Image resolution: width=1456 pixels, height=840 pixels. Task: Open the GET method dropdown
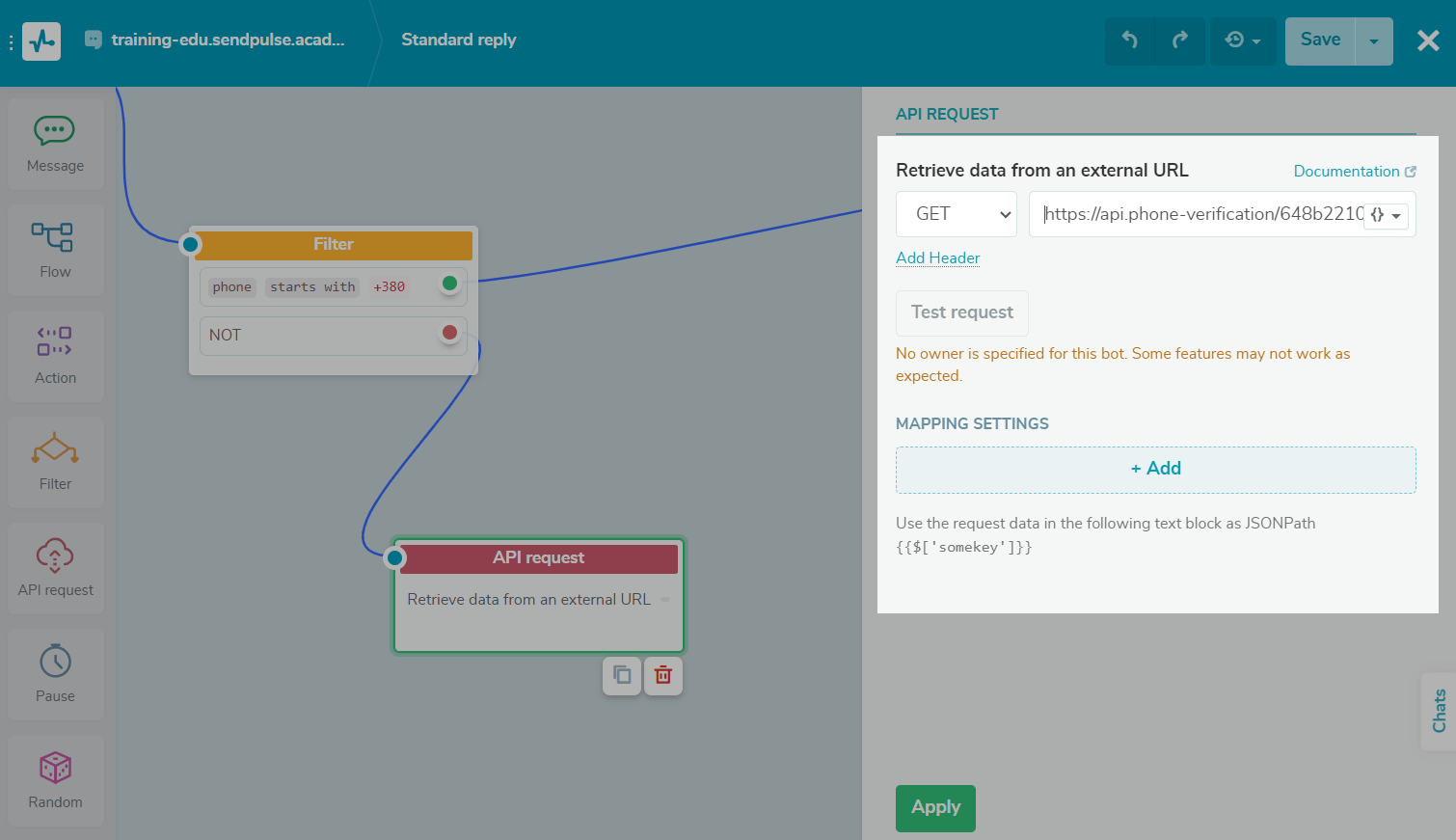pyautogui.click(x=957, y=214)
